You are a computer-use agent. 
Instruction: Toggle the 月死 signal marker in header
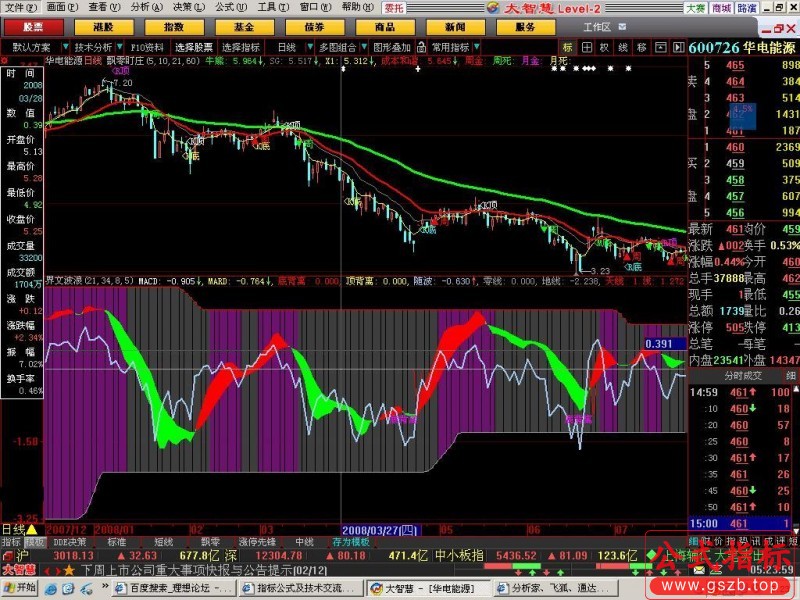[x=558, y=61]
